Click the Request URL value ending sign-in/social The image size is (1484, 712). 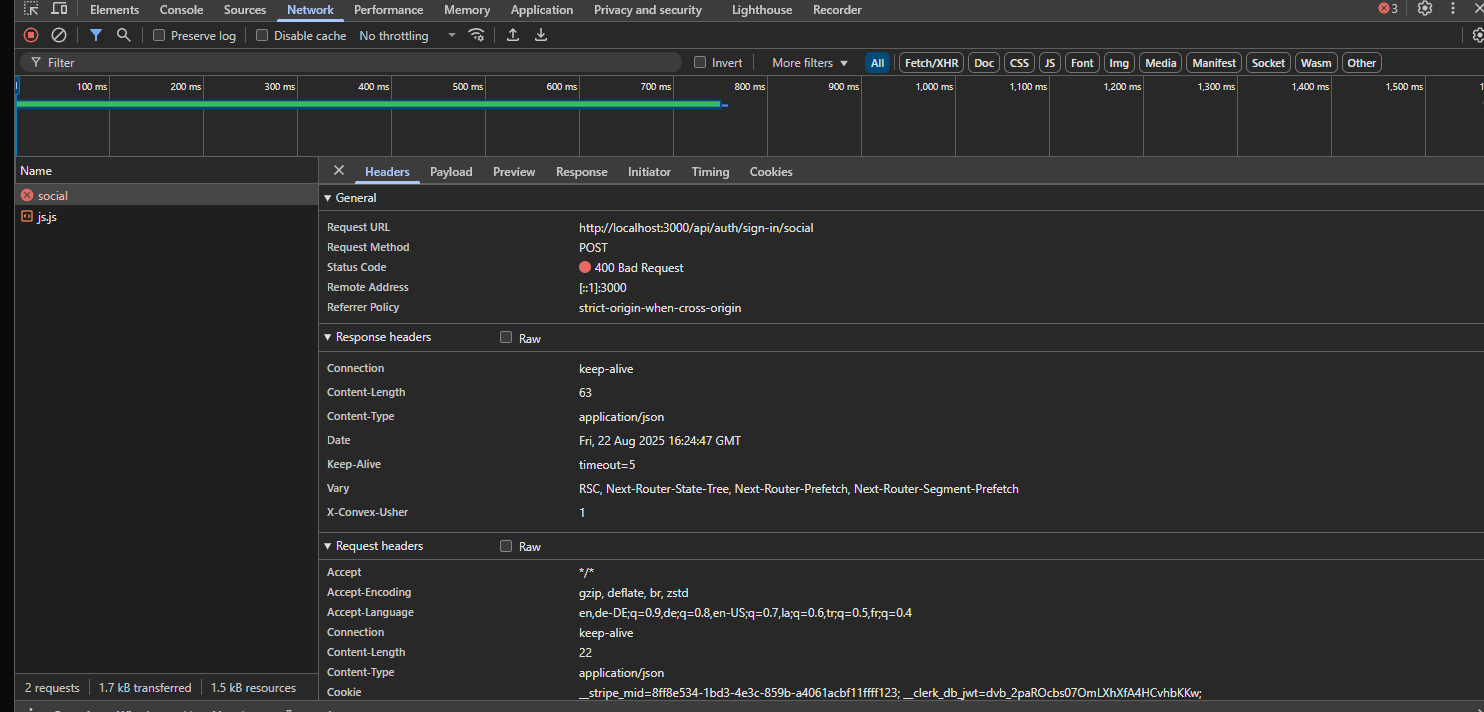696,228
